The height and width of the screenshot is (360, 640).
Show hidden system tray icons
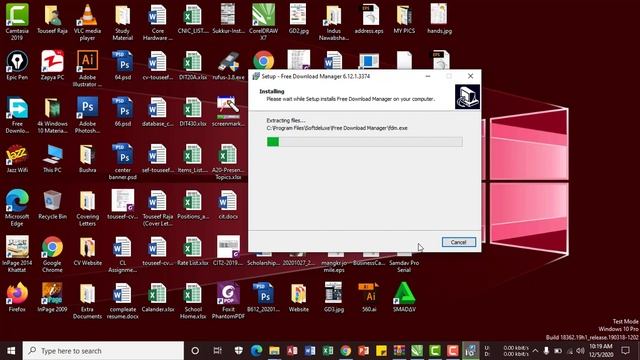click(x=535, y=351)
